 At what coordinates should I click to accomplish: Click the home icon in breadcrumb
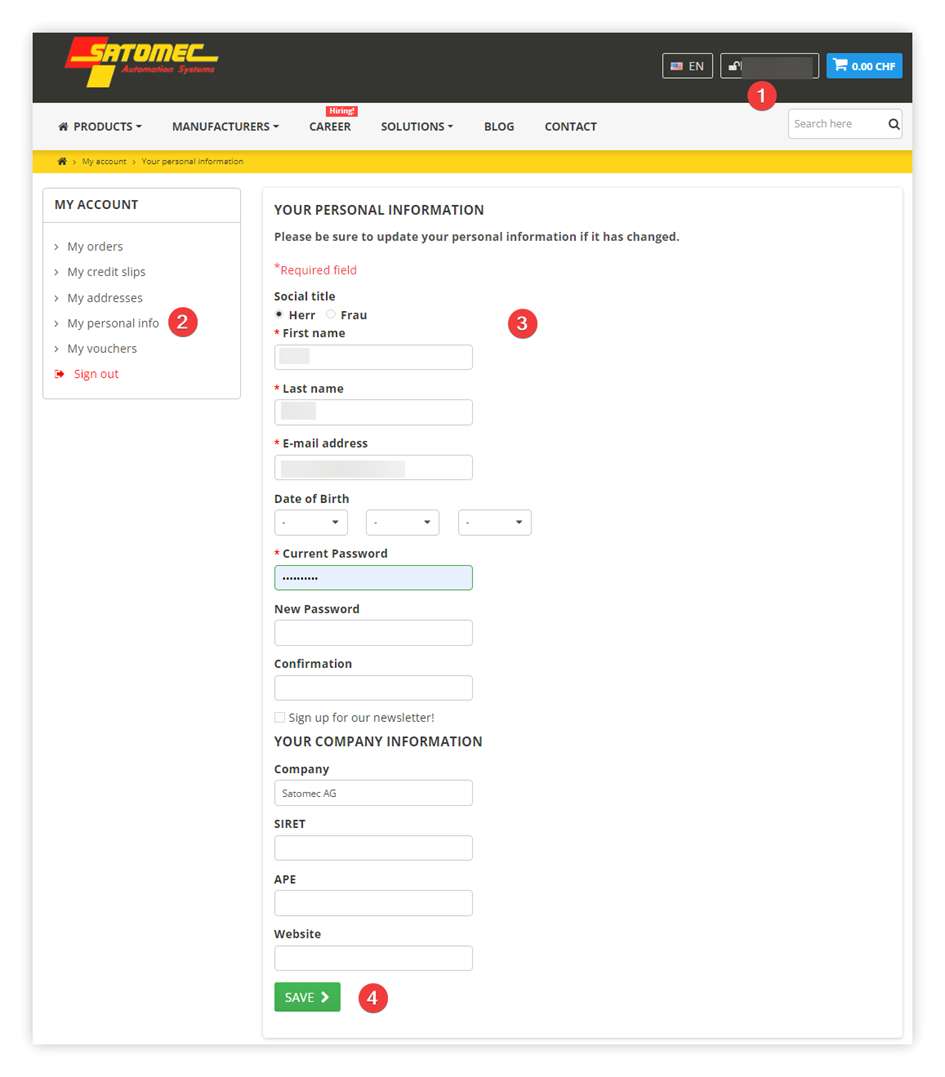coord(62,161)
